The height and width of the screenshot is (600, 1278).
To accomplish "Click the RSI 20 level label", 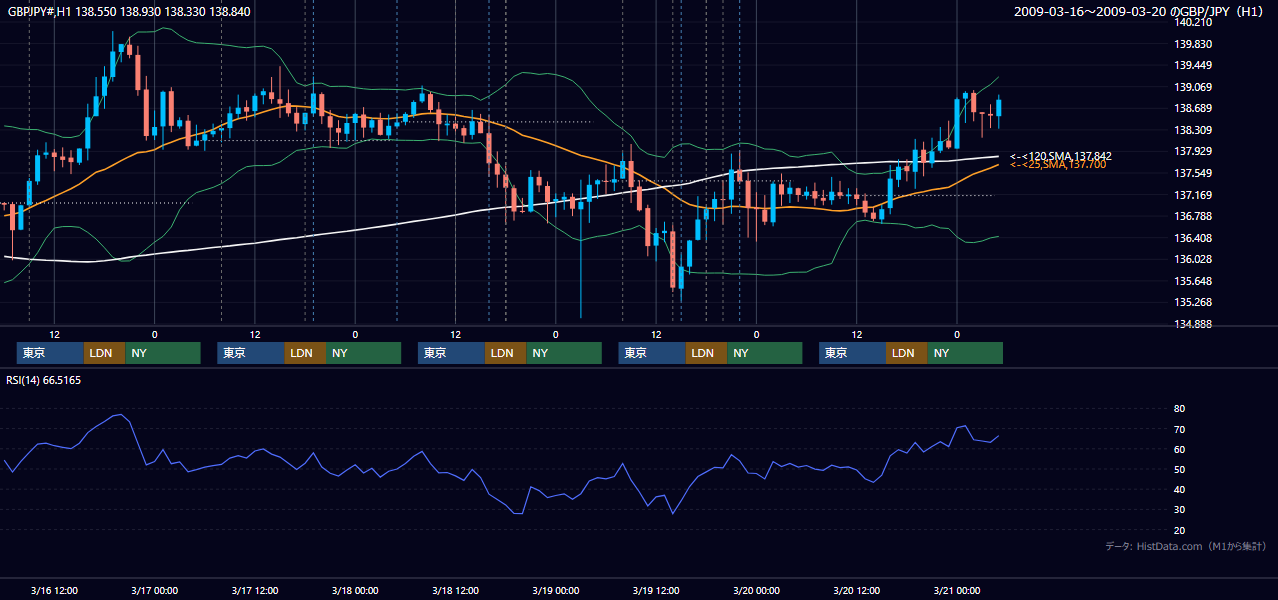I will point(1179,530).
